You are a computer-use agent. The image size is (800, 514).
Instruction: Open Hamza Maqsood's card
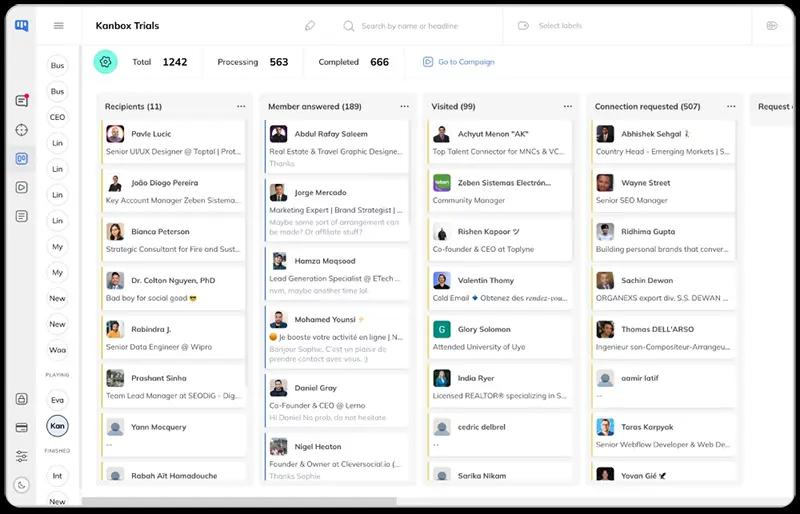click(x=337, y=274)
